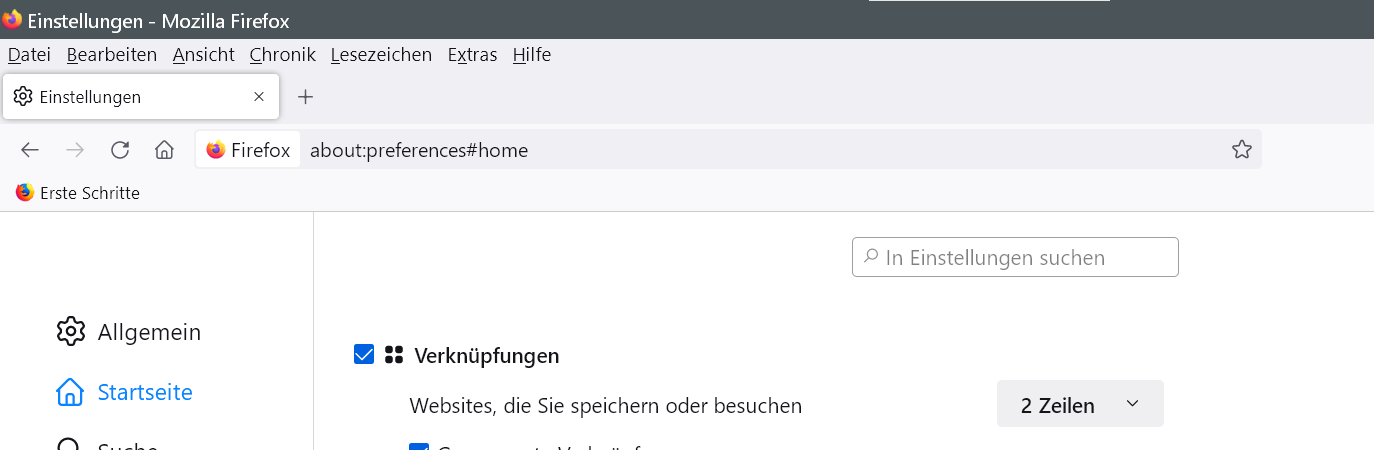Open the Extras menu
1374x450 pixels.
click(472, 55)
